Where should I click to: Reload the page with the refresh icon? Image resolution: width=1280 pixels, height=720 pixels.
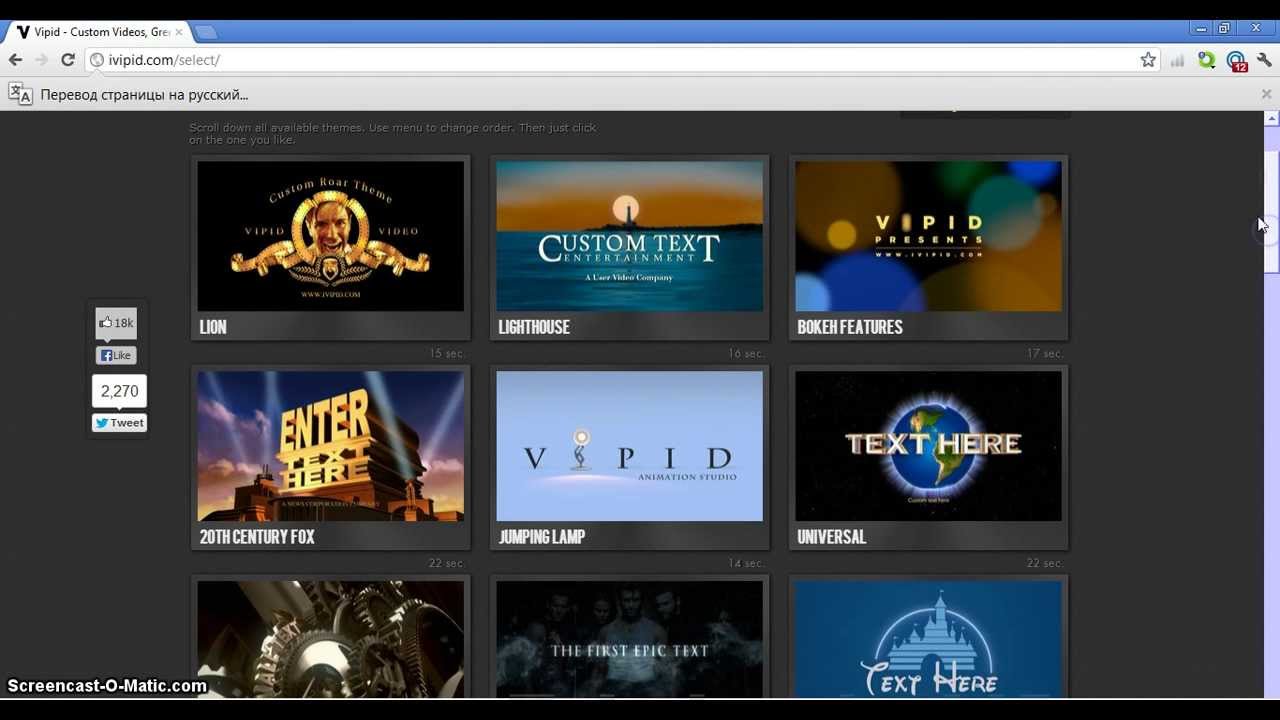pos(68,60)
